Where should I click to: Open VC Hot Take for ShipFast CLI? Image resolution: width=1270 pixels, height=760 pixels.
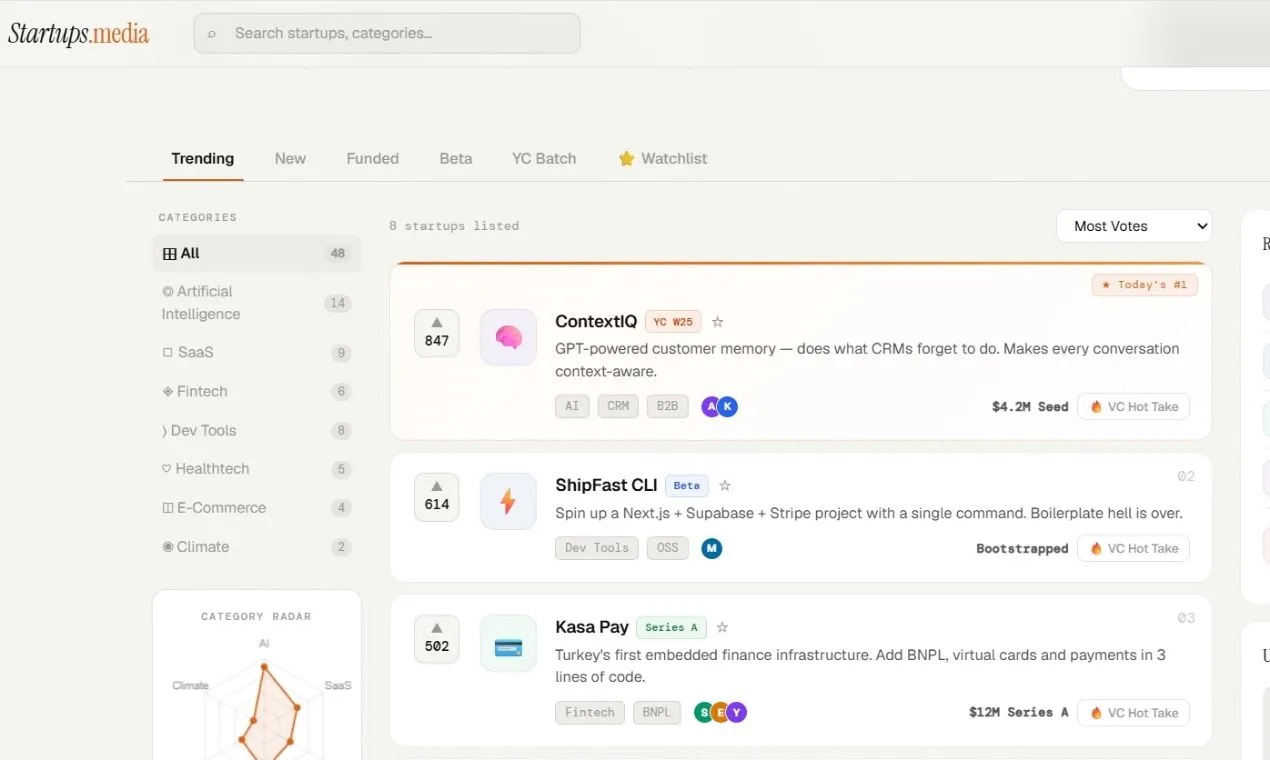tap(1133, 549)
